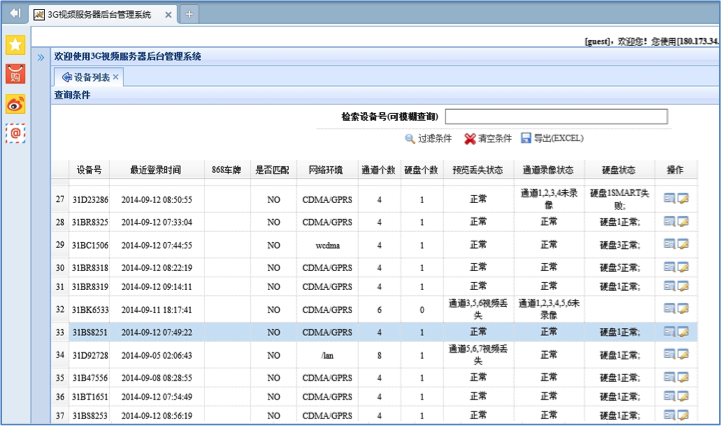The width and height of the screenshot is (721, 426).
Task: Sort by 网络环境 column header
Action: tap(326, 170)
